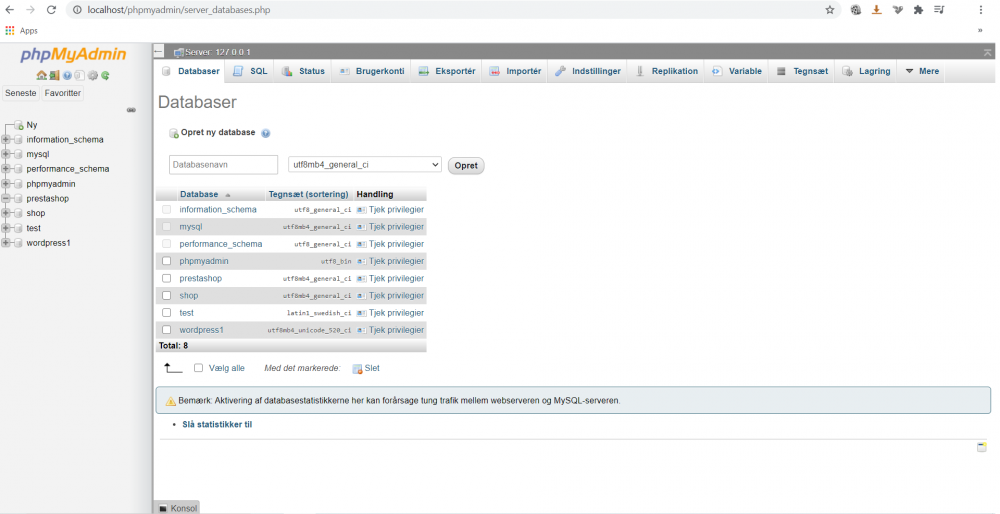
Task: Open the media control playlist icon
Action: tap(939, 10)
